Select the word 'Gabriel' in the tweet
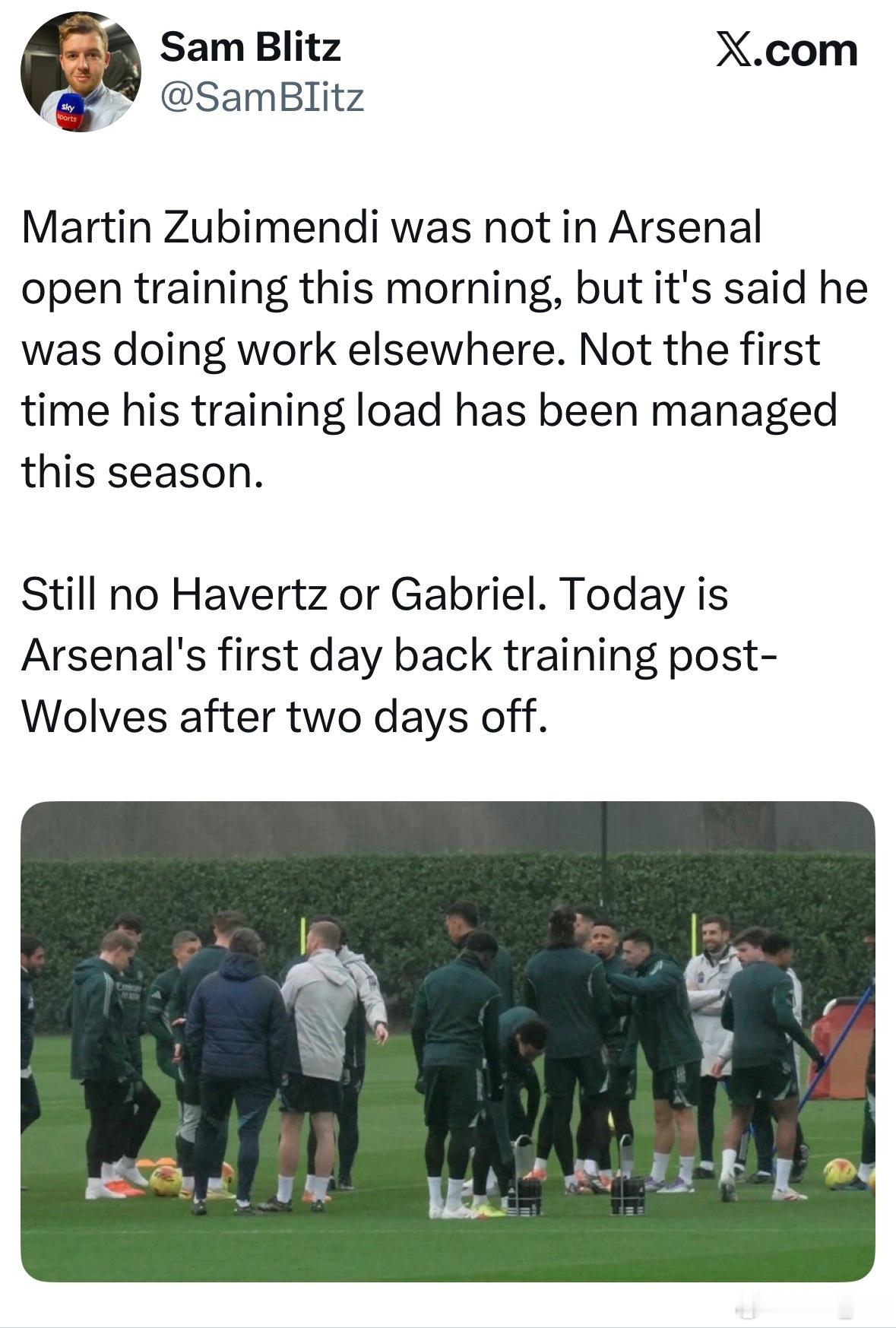 [466, 594]
